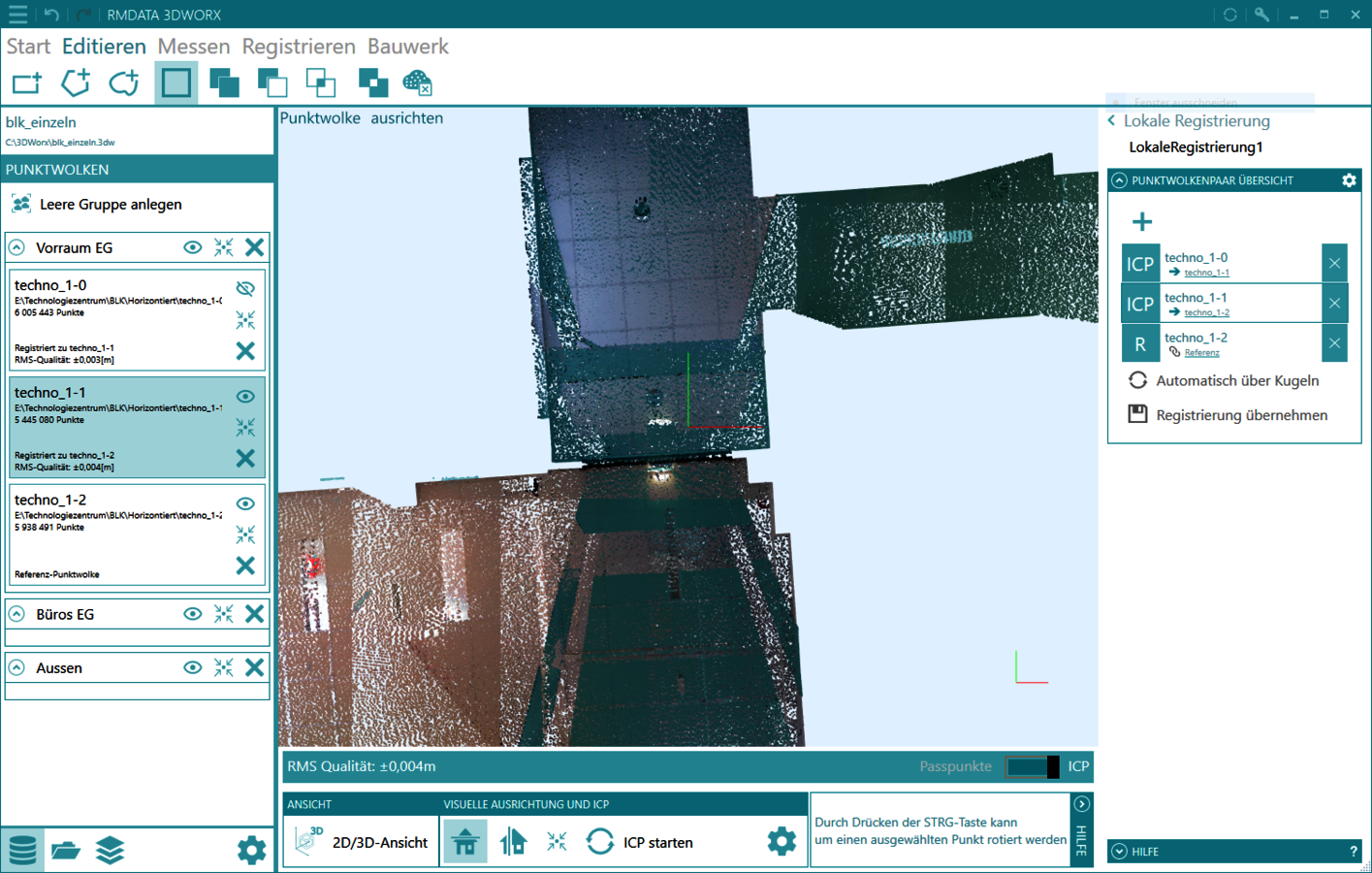Click Registrierung übernehmen
The height and width of the screenshot is (873, 1372).
click(1241, 415)
